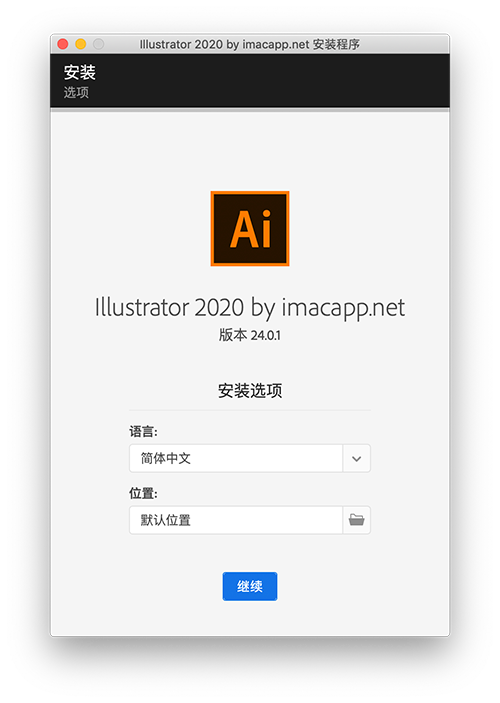Click the blue 继续 button

pos(250,586)
